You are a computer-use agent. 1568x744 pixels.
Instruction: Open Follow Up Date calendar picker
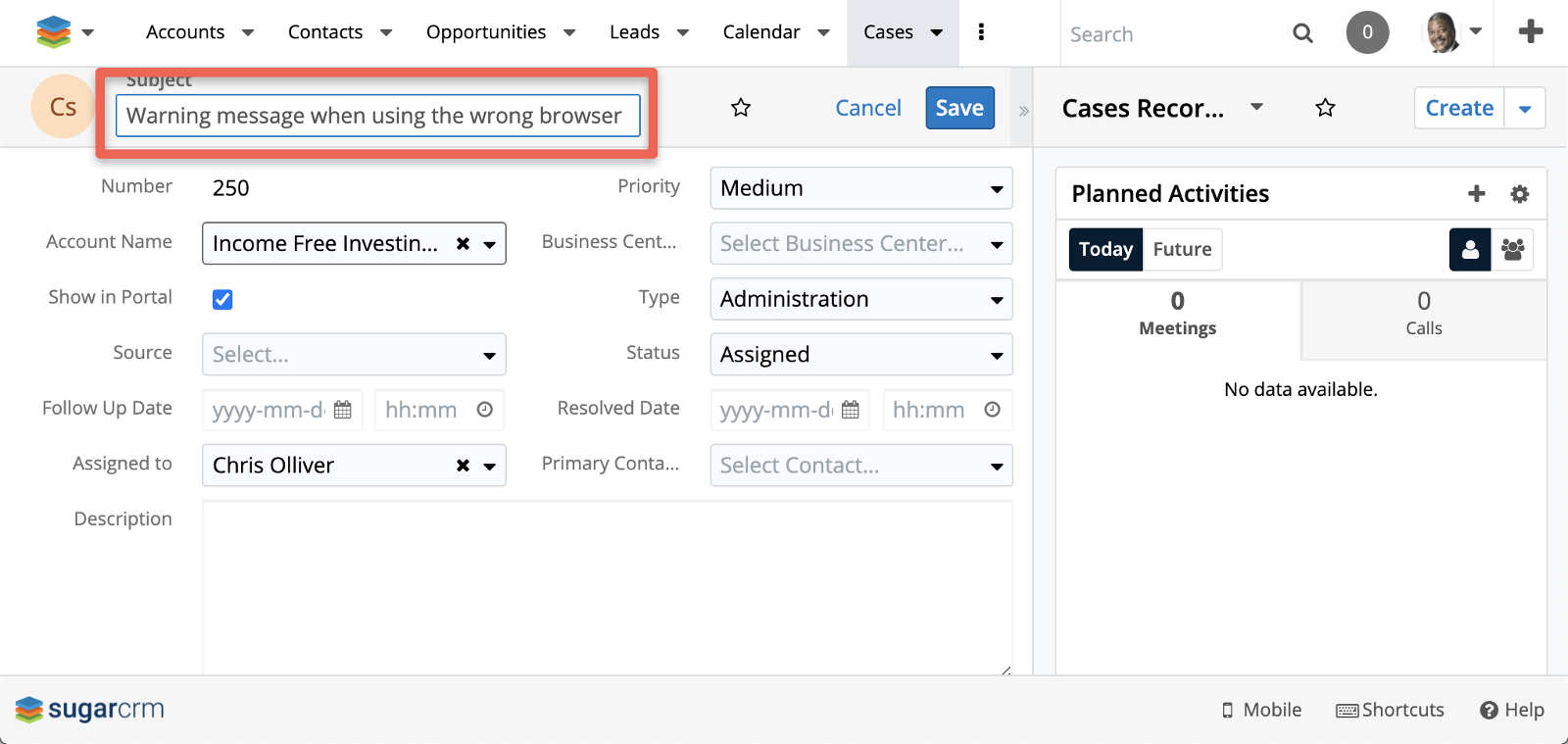click(342, 410)
